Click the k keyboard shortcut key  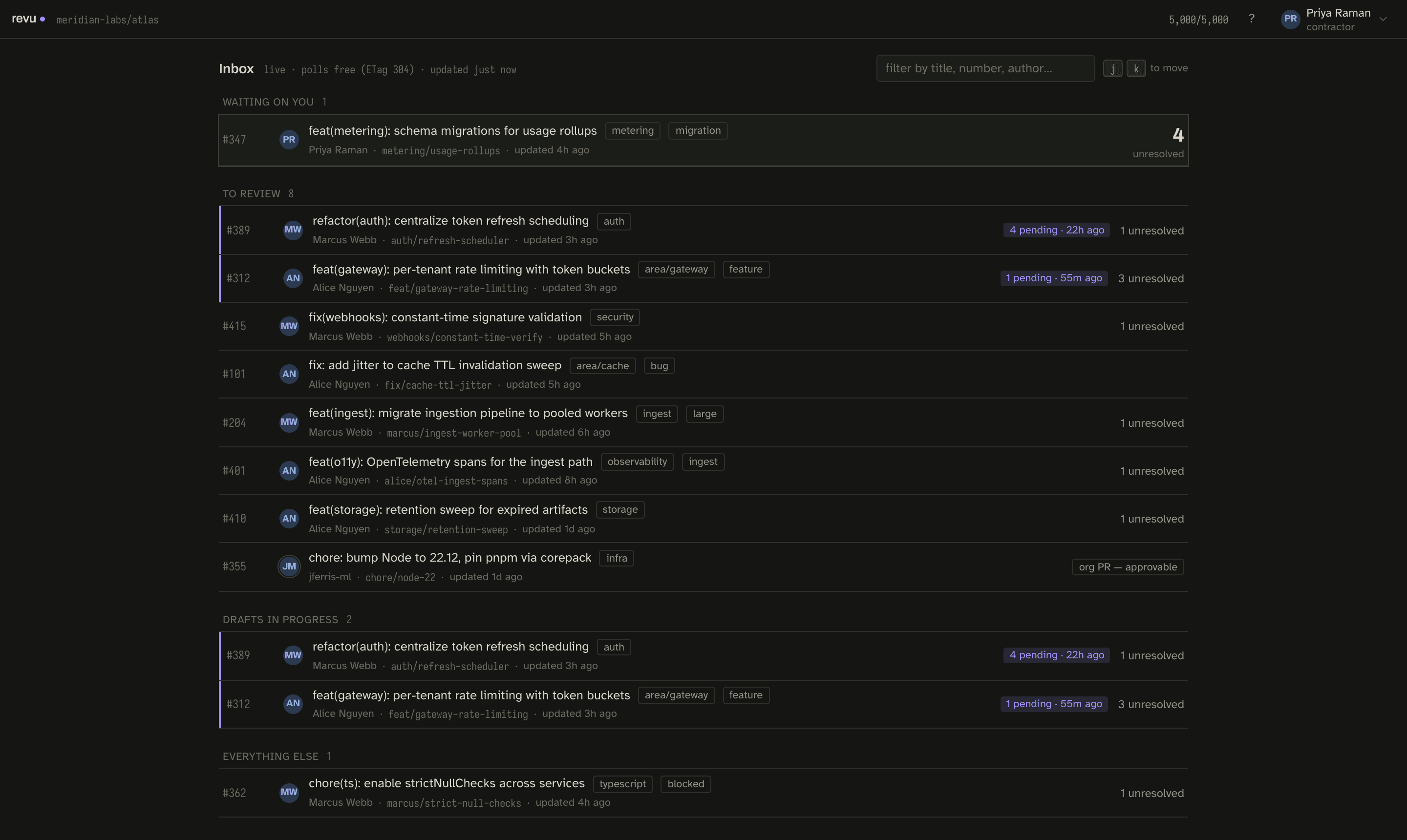[x=1136, y=68]
